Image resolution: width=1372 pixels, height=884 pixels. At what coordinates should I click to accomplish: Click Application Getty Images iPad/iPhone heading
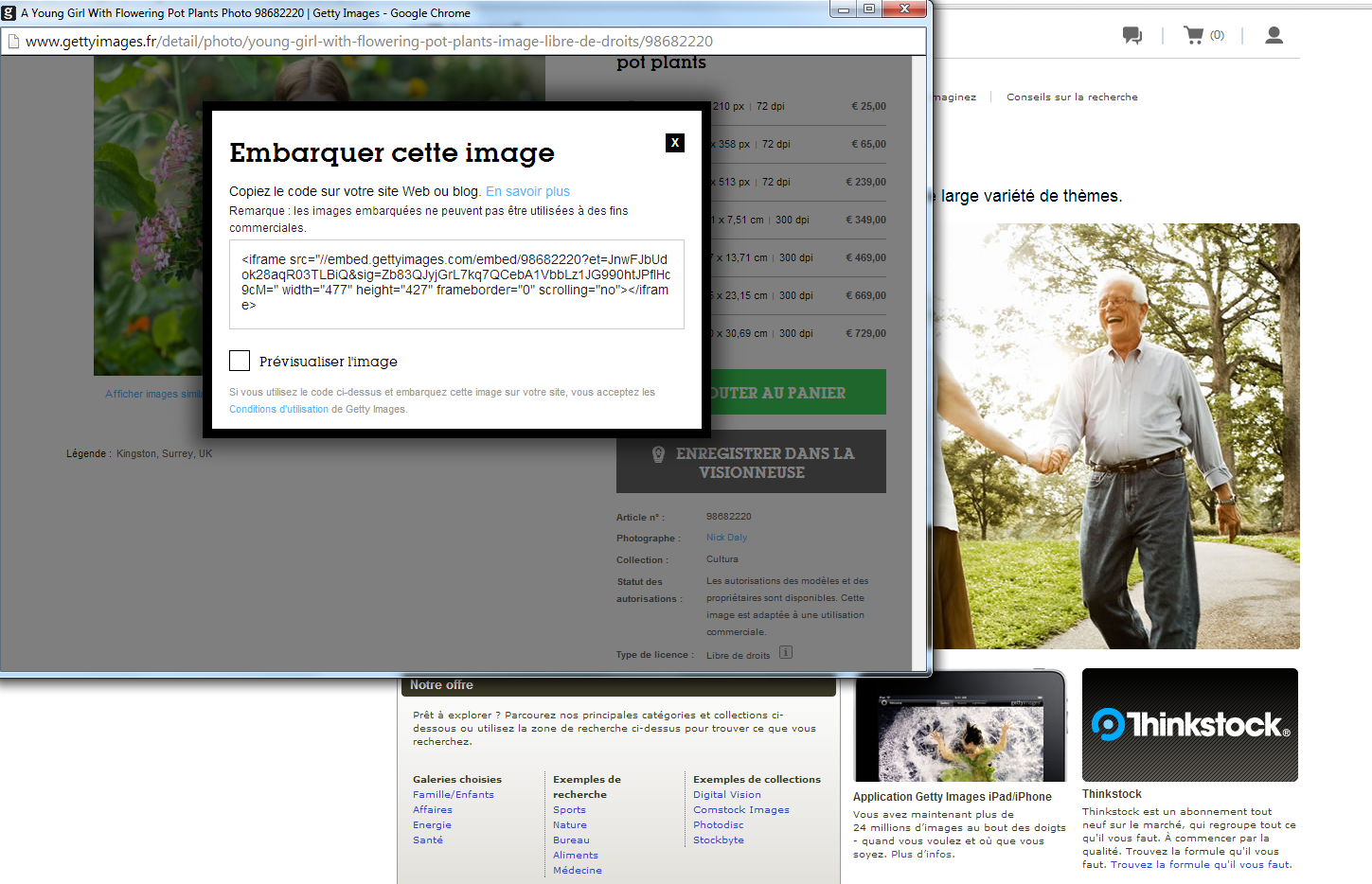(953, 797)
